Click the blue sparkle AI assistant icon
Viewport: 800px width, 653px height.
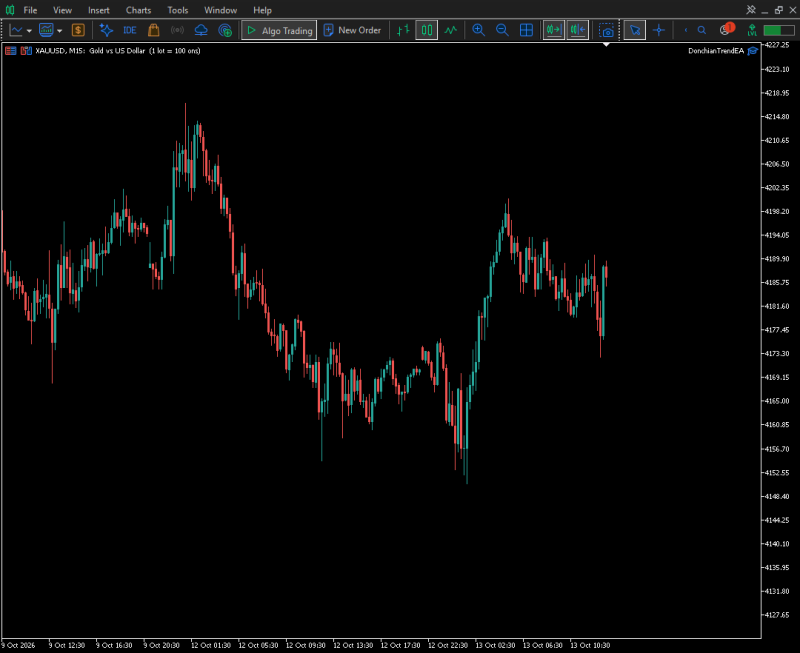[x=106, y=30]
